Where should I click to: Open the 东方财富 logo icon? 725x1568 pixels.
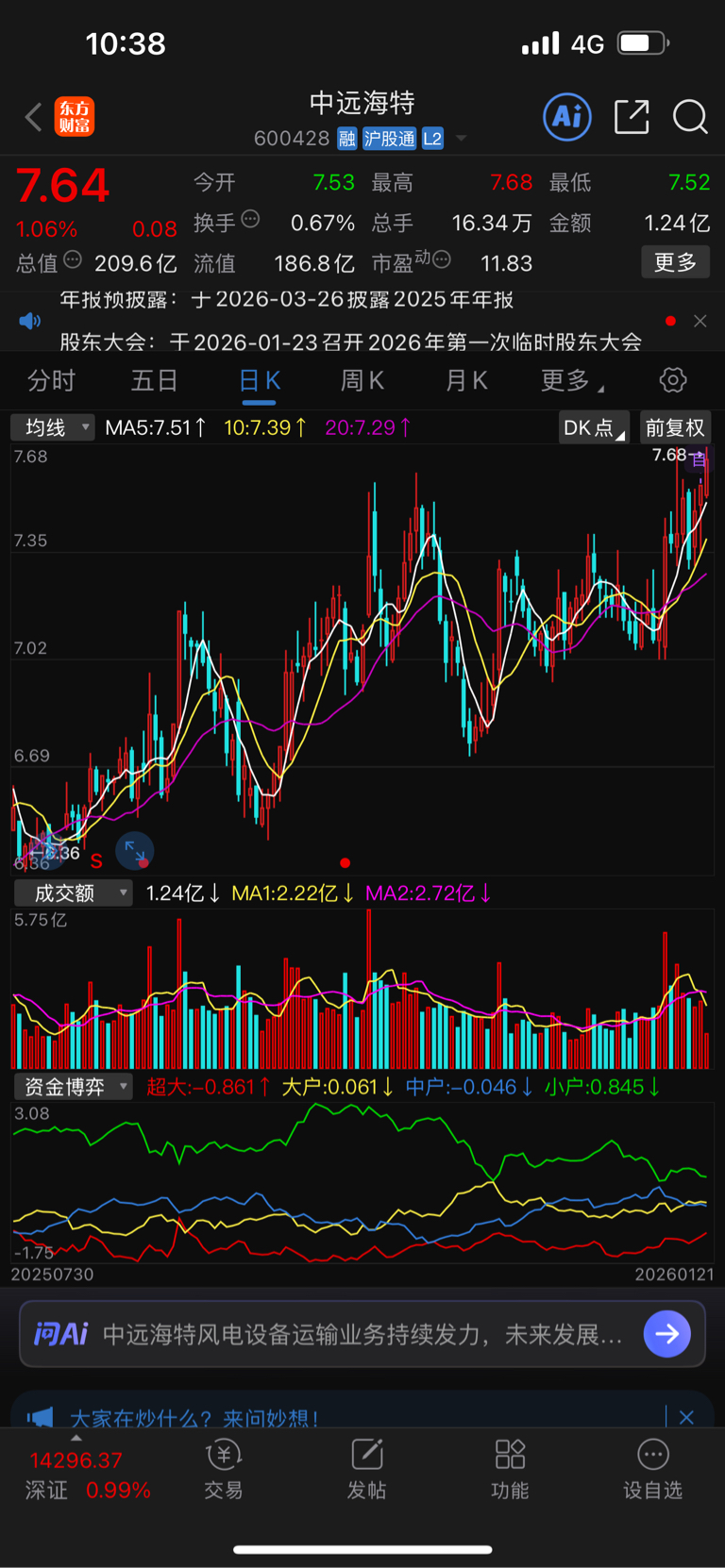(75, 117)
